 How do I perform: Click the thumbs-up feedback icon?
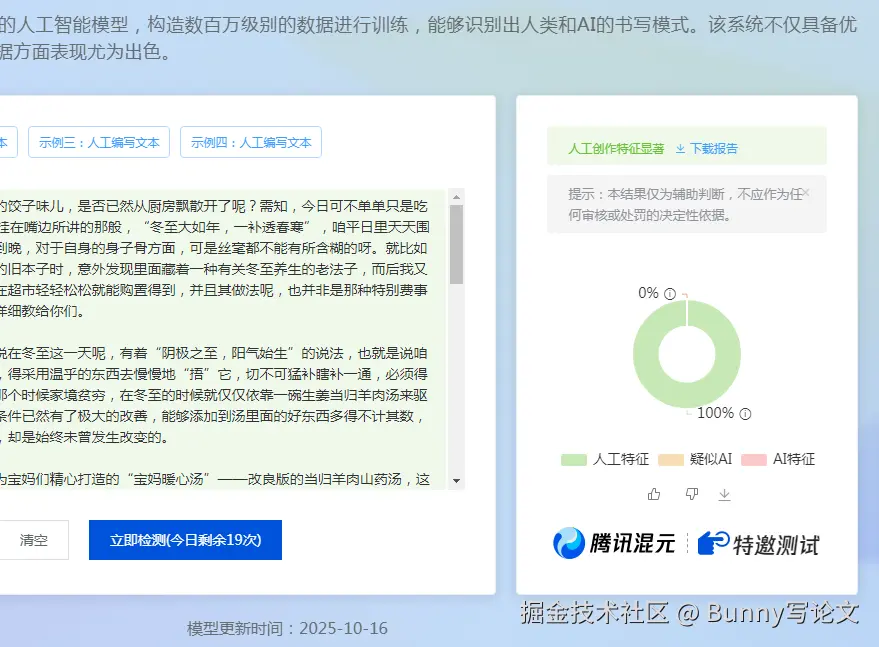click(654, 494)
